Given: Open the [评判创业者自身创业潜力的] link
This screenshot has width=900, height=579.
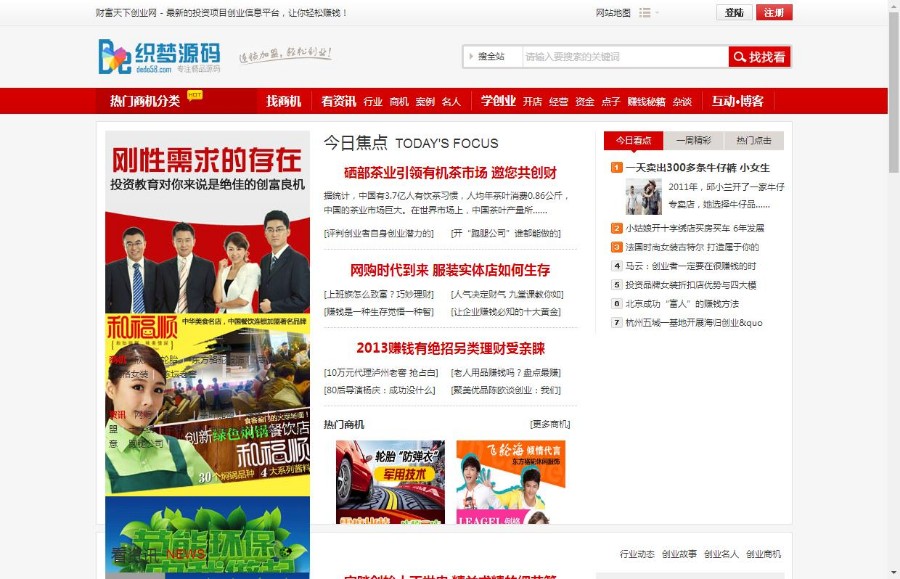Looking at the screenshot, I should 379,233.
